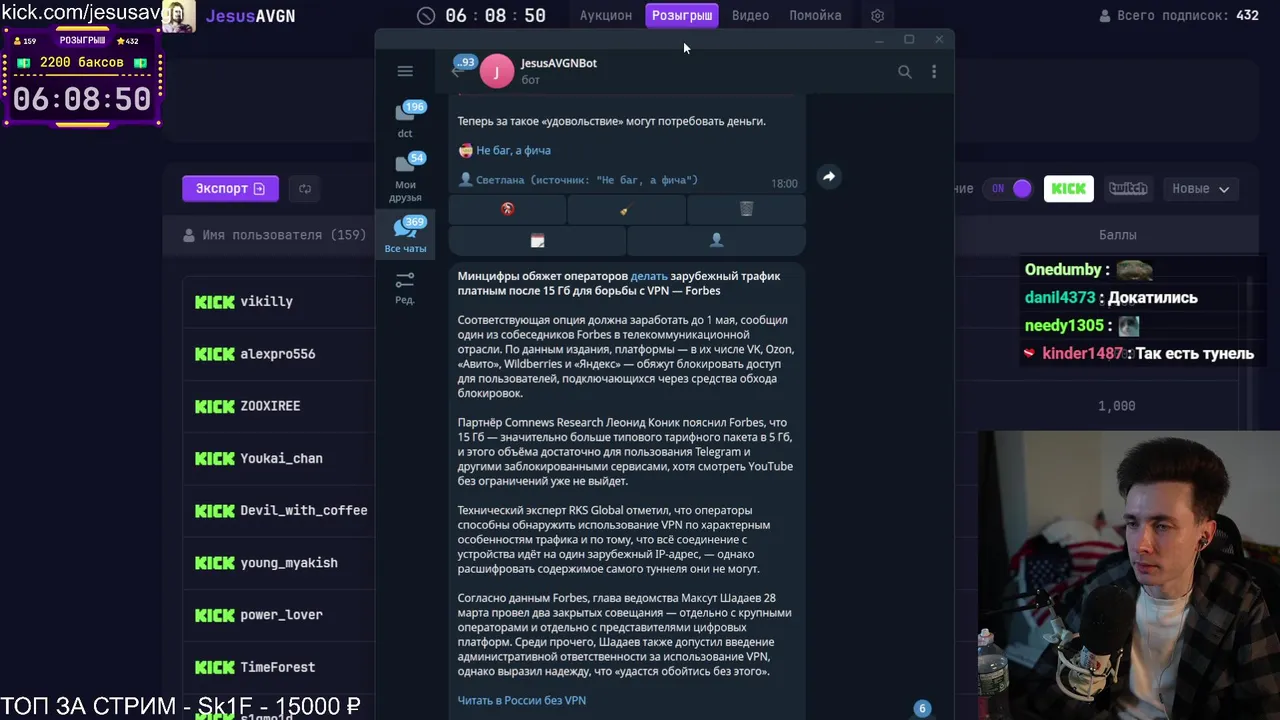
Task: Select participant Devil_with_coffee
Action: click(303, 510)
